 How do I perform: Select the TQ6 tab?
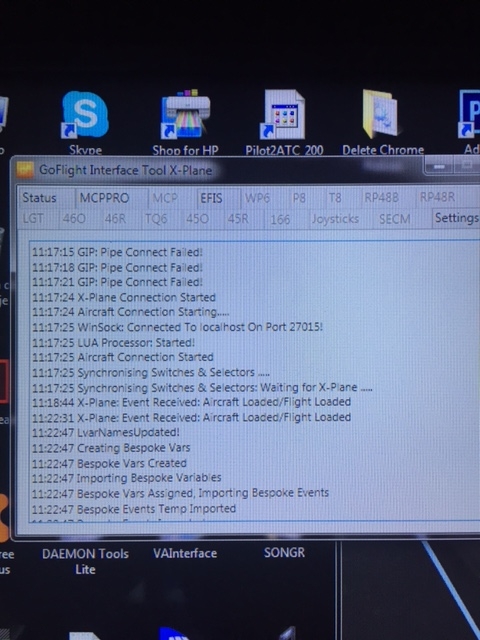(156, 219)
